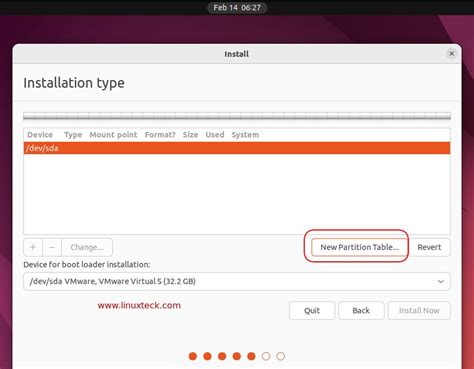Select the /dev/sda row in table
This screenshot has width=474, height=369.
[237, 148]
